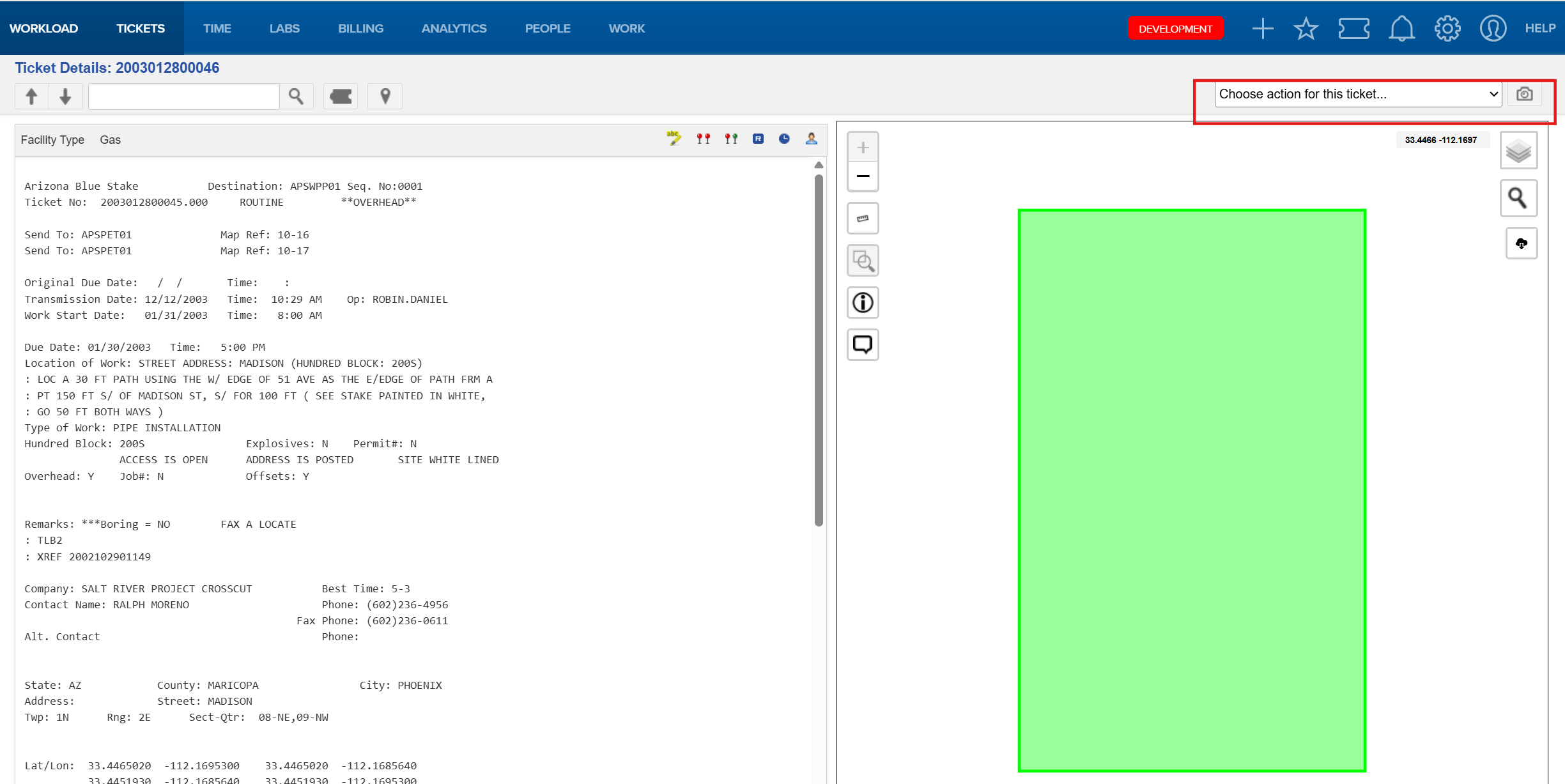Click the HELP link

(1540, 28)
